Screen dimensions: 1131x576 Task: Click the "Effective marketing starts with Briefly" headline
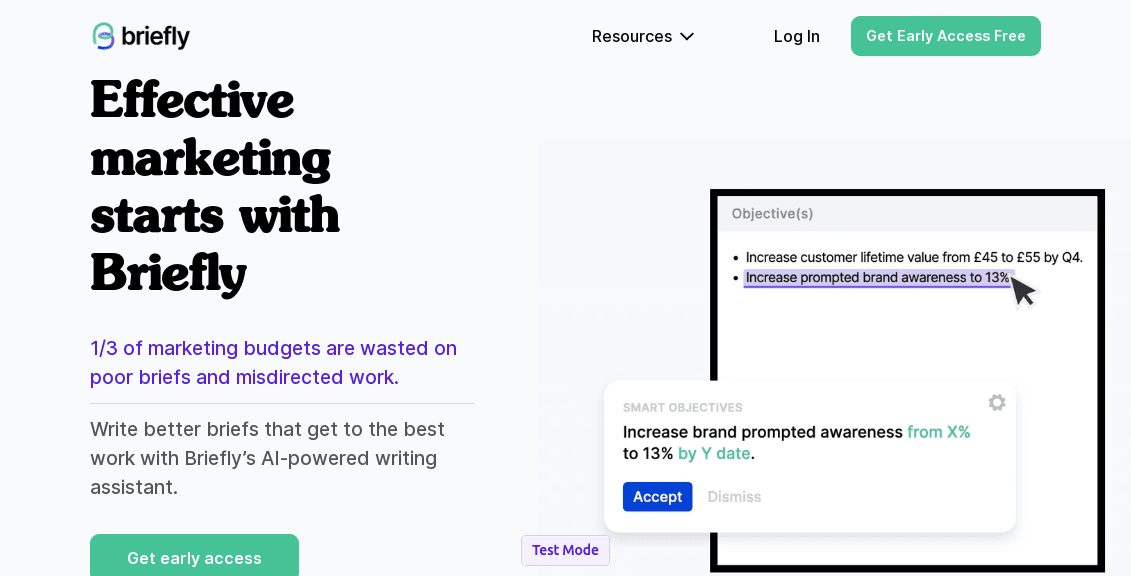(x=215, y=186)
